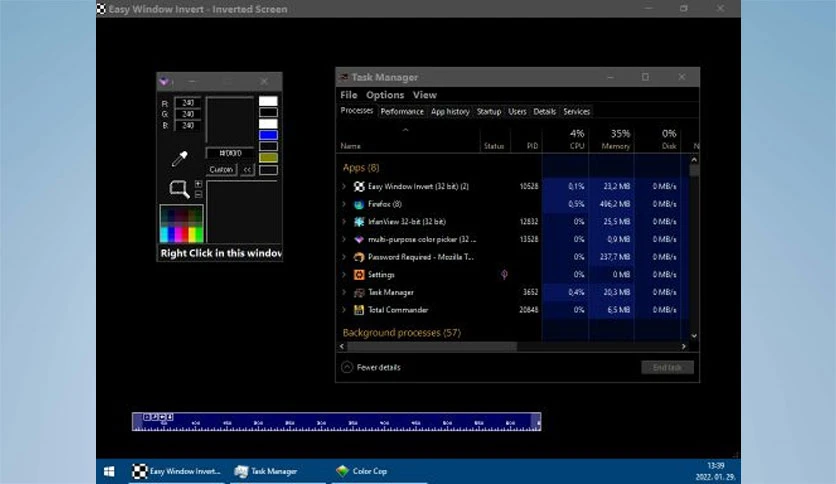Open the Options menu in Task Manager

click(385, 95)
